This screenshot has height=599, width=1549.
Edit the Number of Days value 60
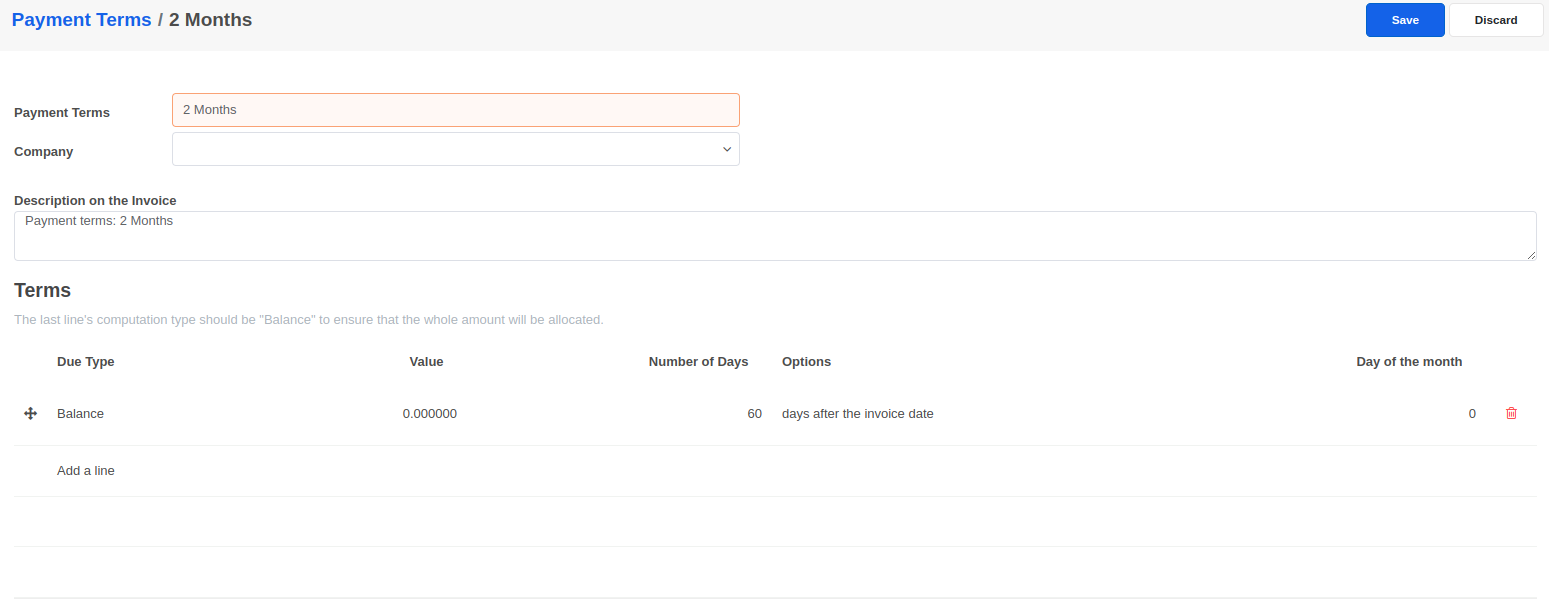click(754, 413)
